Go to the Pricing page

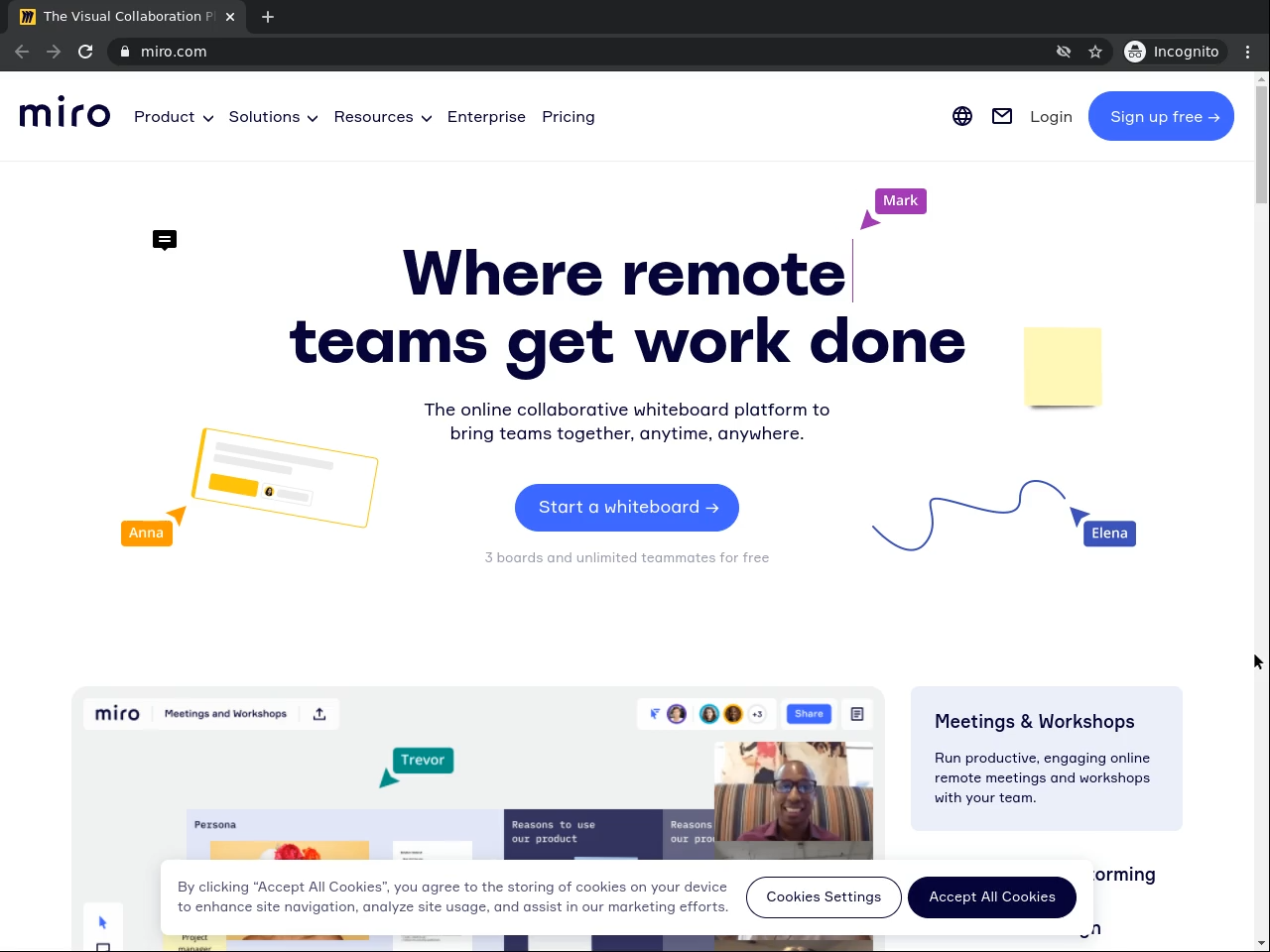coord(569,117)
